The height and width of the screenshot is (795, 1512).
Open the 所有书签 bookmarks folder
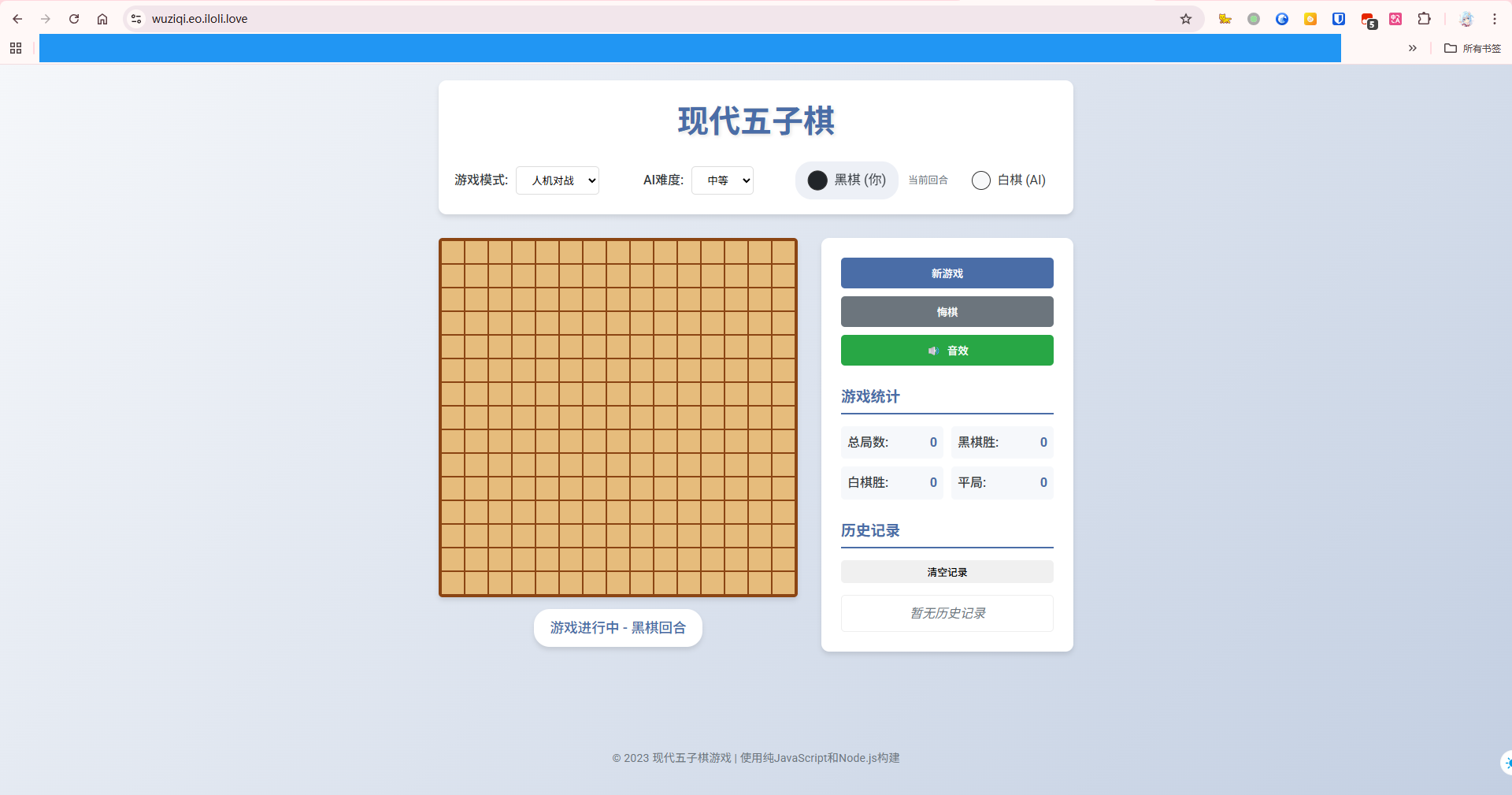[1473, 48]
